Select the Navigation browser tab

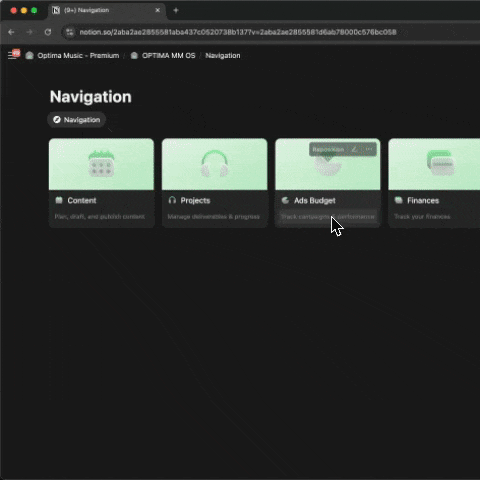pos(107,10)
